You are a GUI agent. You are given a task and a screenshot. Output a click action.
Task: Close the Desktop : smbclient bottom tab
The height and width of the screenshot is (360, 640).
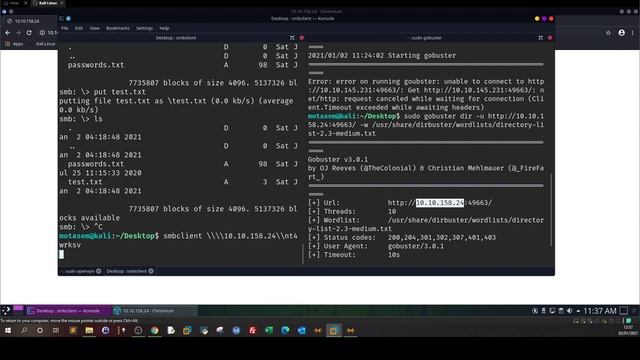(151, 271)
